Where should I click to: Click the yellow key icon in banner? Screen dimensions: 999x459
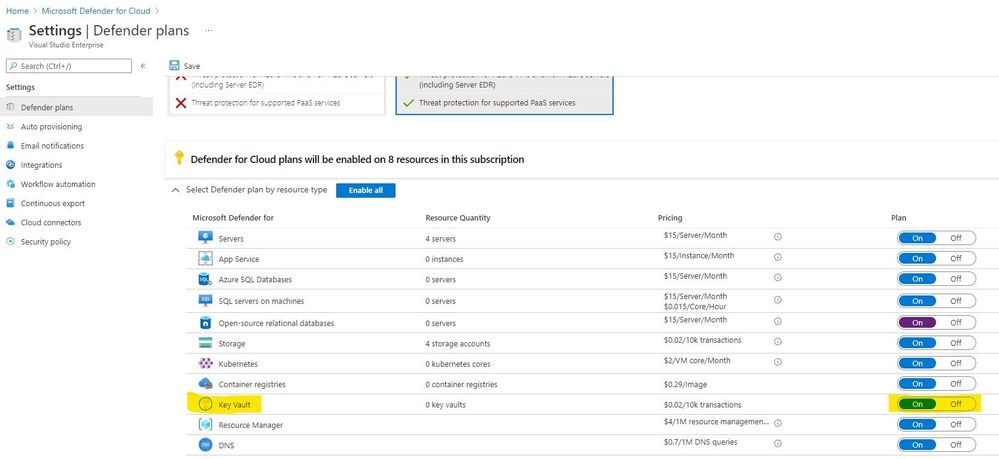click(179, 158)
